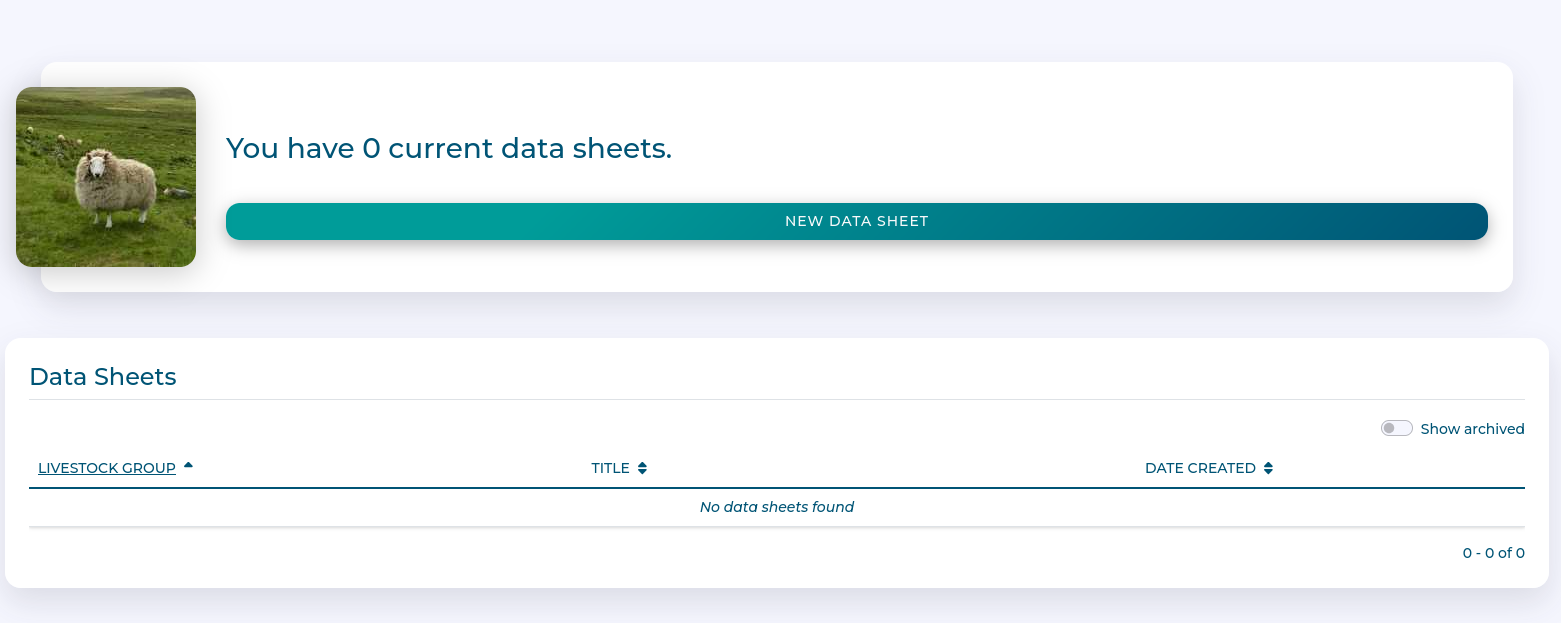Click the "Data Sheets" section heading

tap(103, 377)
